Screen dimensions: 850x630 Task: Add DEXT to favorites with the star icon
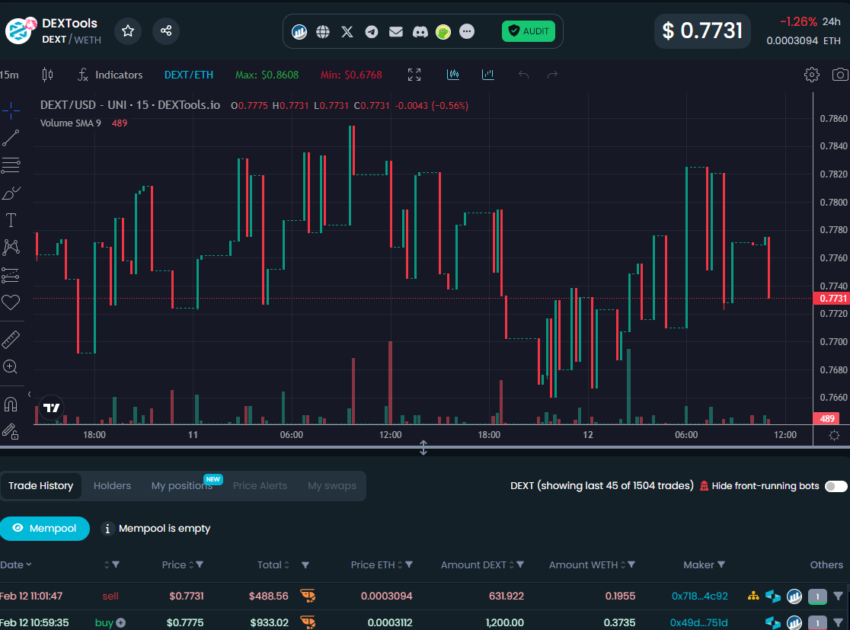point(128,31)
